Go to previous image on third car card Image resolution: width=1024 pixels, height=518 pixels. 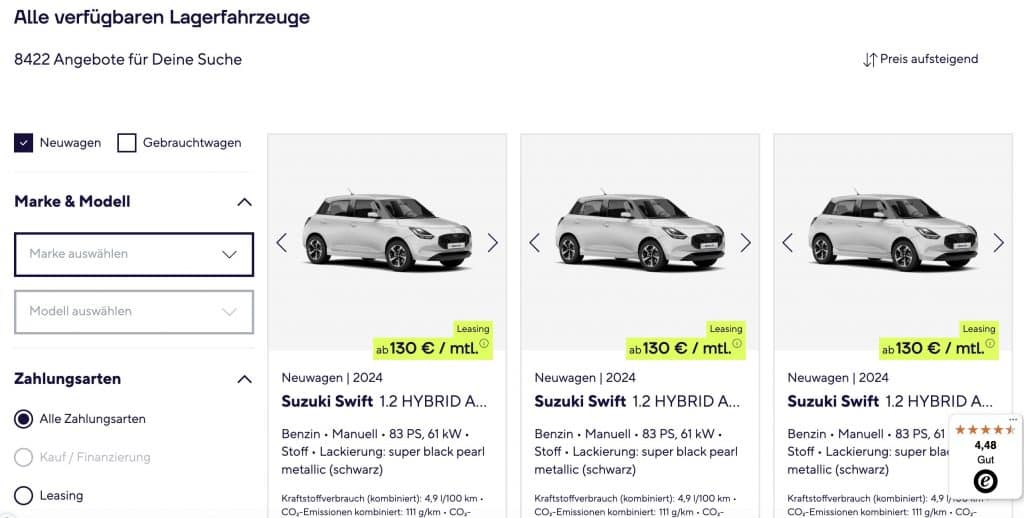(x=787, y=242)
